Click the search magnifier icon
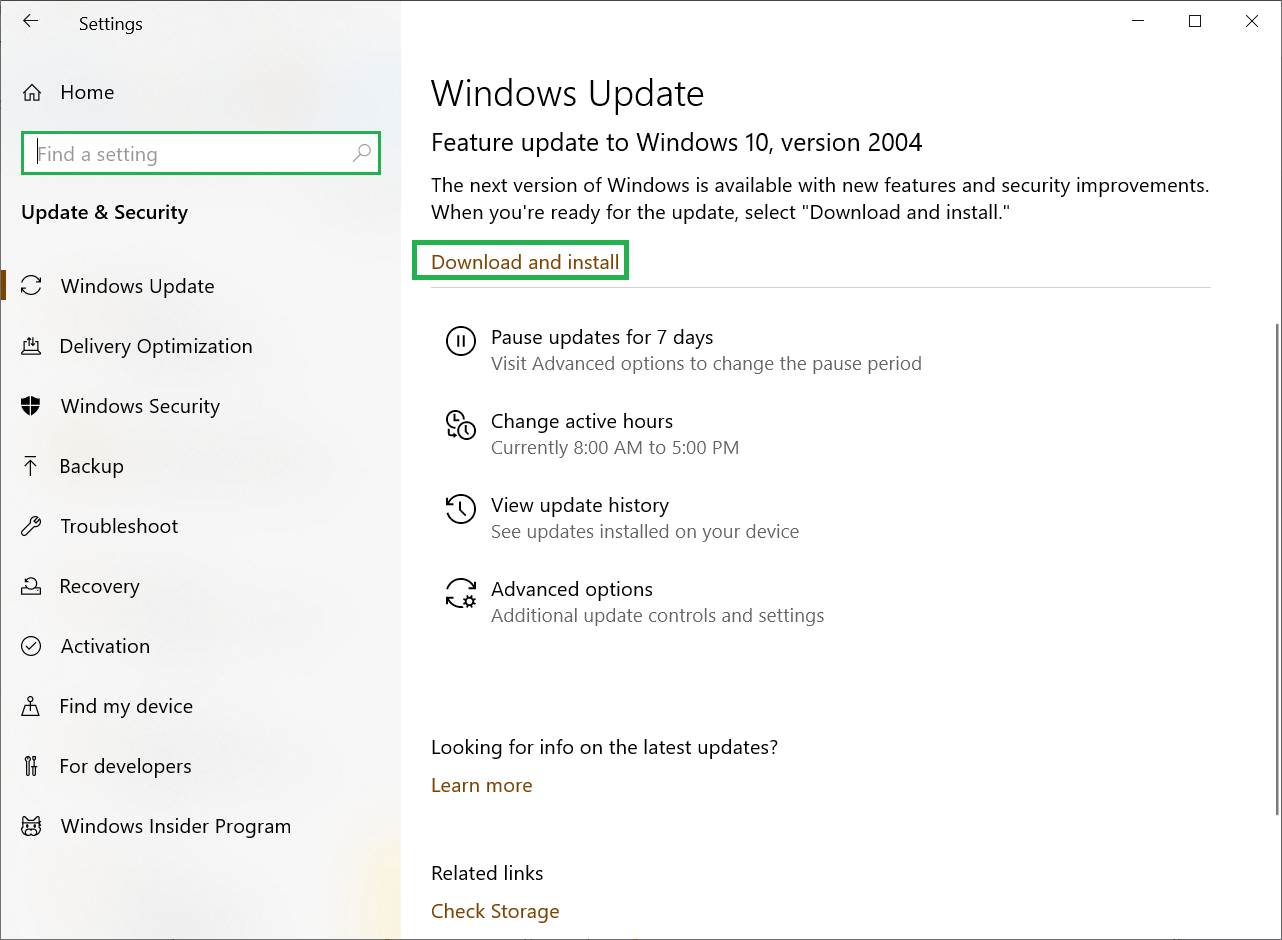The height and width of the screenshot is (940, 1282). (x=362, y=153)
